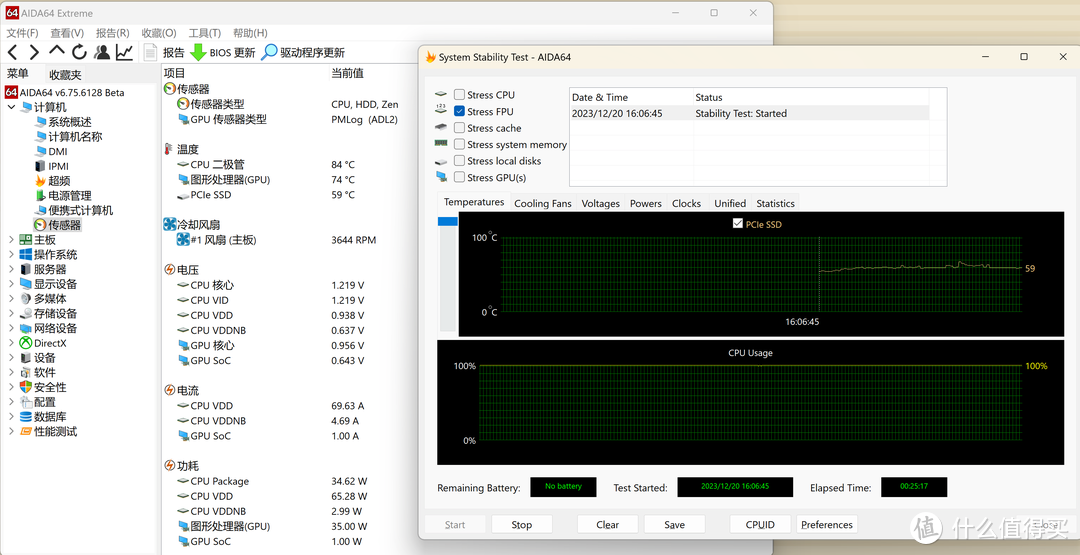Expand the 软件 tree node
Viewport: 1080px width, 555px height.
pyautogui.click(x=11, y=373)
